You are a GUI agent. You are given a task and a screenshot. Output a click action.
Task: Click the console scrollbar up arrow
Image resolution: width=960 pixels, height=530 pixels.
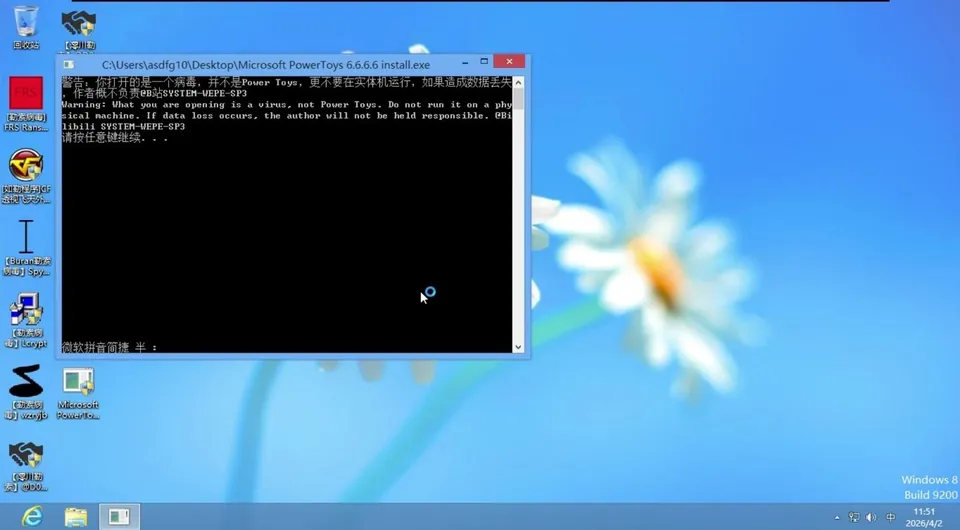click(x=519, y=82)
